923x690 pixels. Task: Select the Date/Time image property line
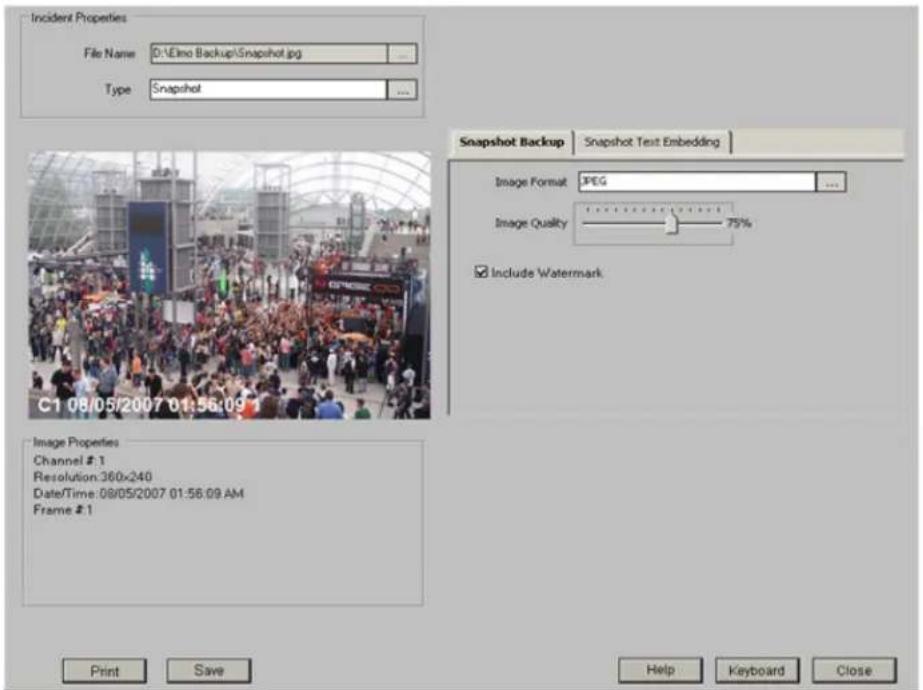point(138,493)
